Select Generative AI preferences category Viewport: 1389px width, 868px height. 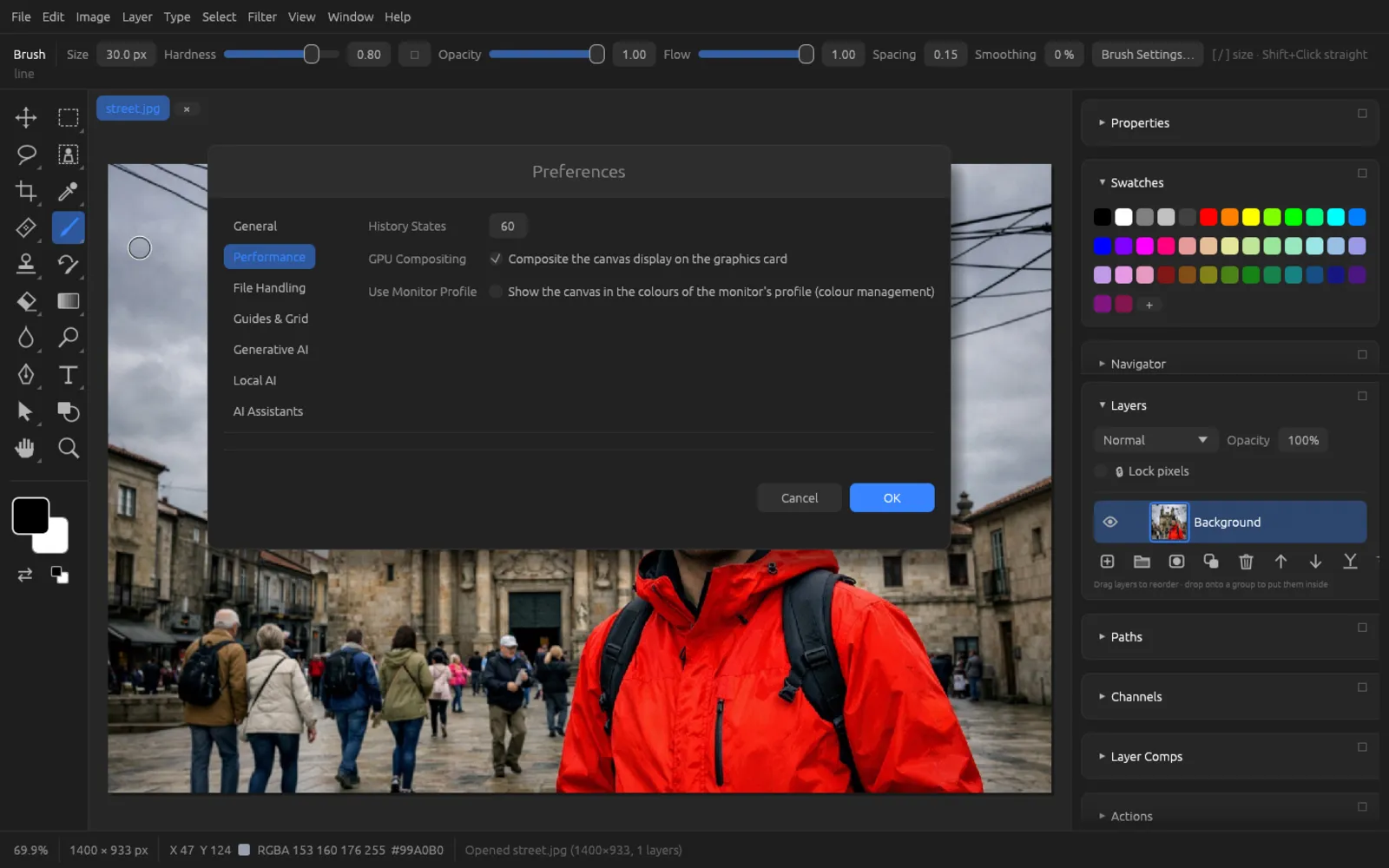tap(270, 349)
